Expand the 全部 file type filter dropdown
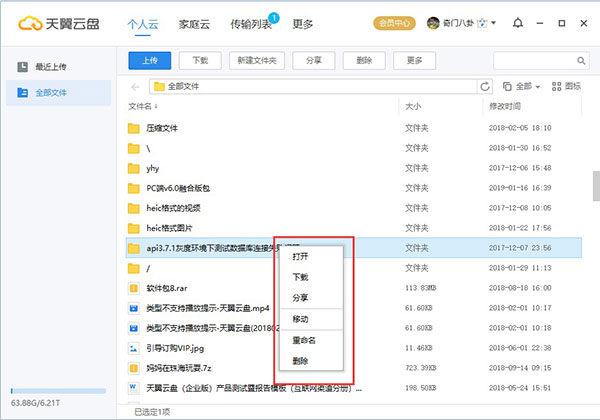 524,86
